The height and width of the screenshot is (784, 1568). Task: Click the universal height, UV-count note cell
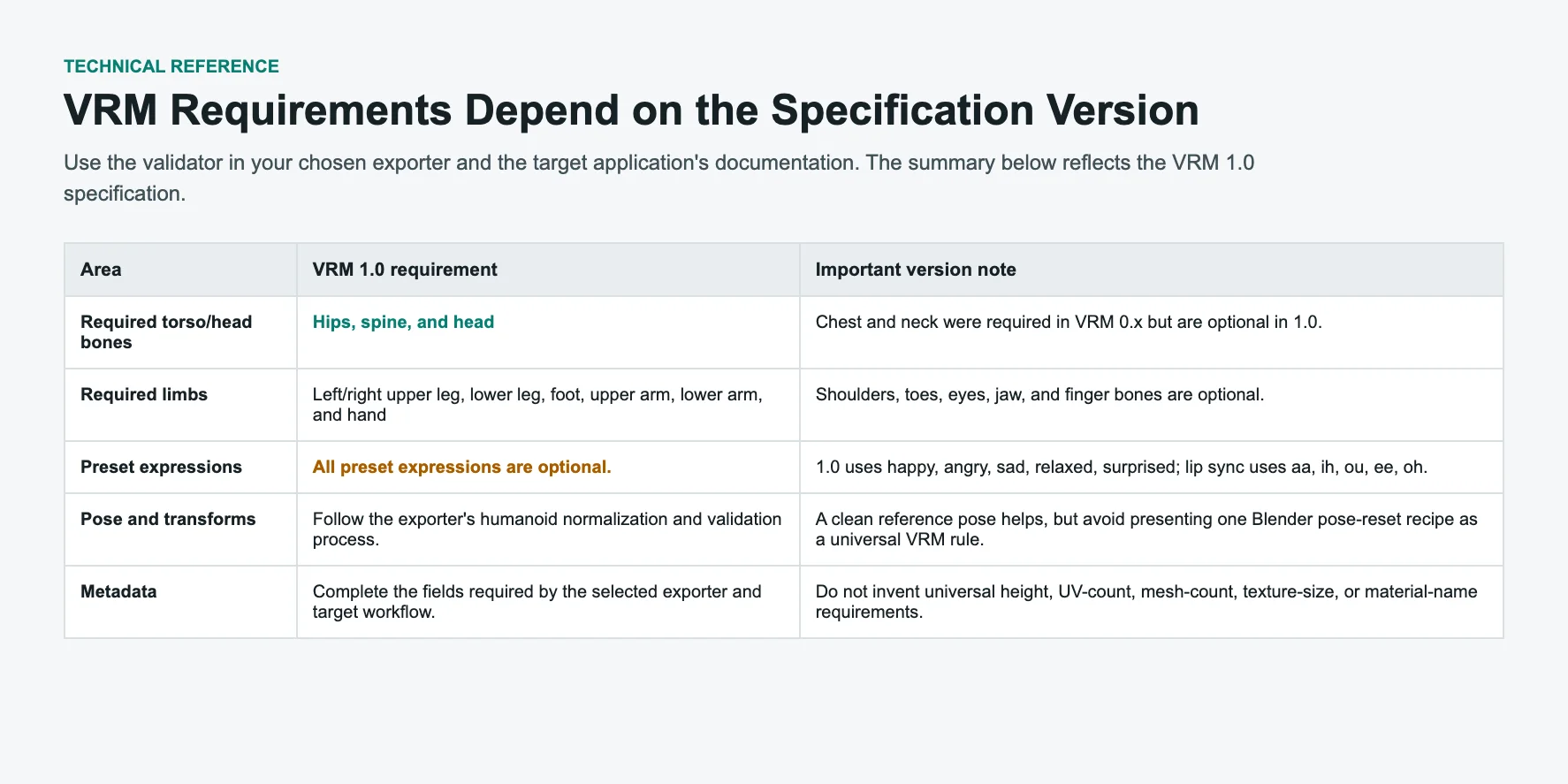[x=1151, y=602]
